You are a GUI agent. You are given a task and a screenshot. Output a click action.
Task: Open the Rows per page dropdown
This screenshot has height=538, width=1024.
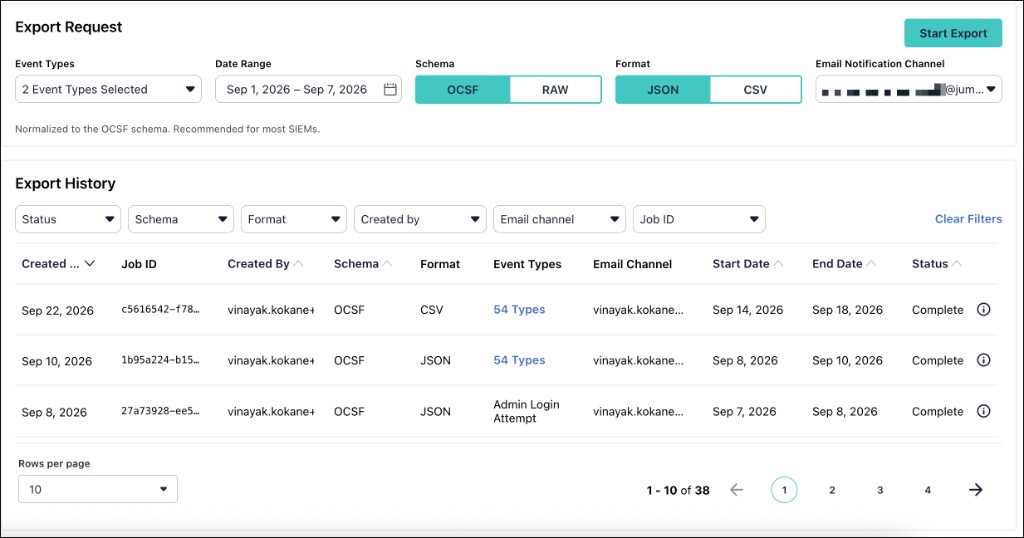(98, 489)
